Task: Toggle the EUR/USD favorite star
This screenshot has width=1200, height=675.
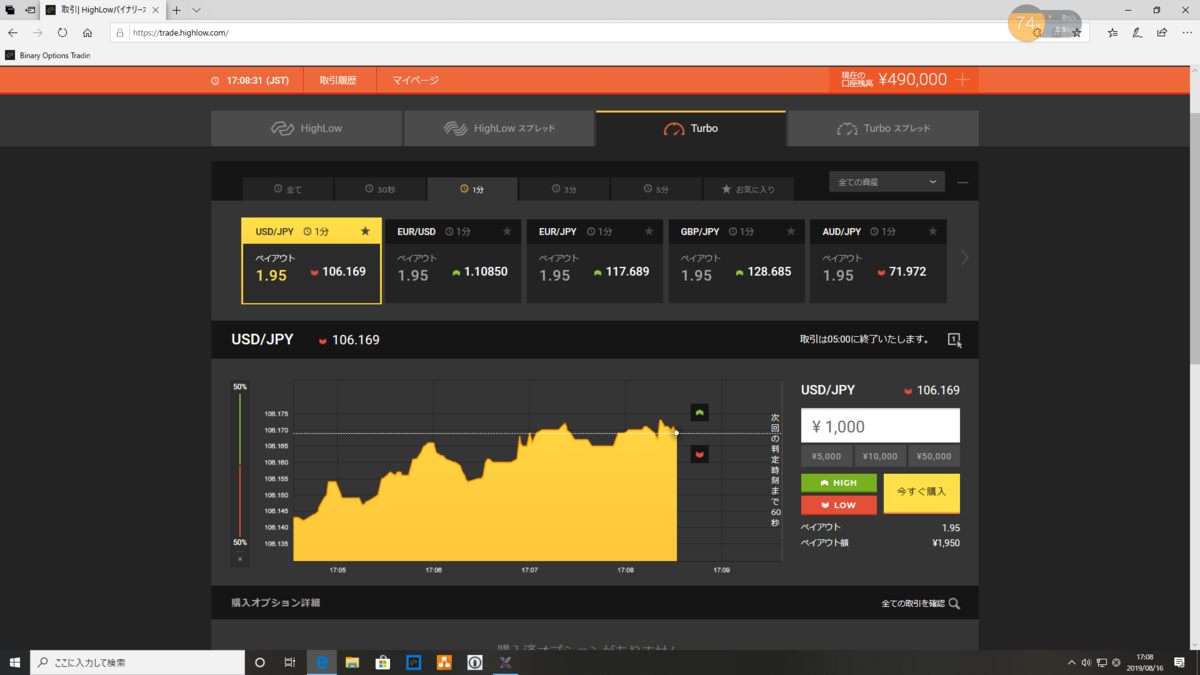Action: [x=507, y=231]
